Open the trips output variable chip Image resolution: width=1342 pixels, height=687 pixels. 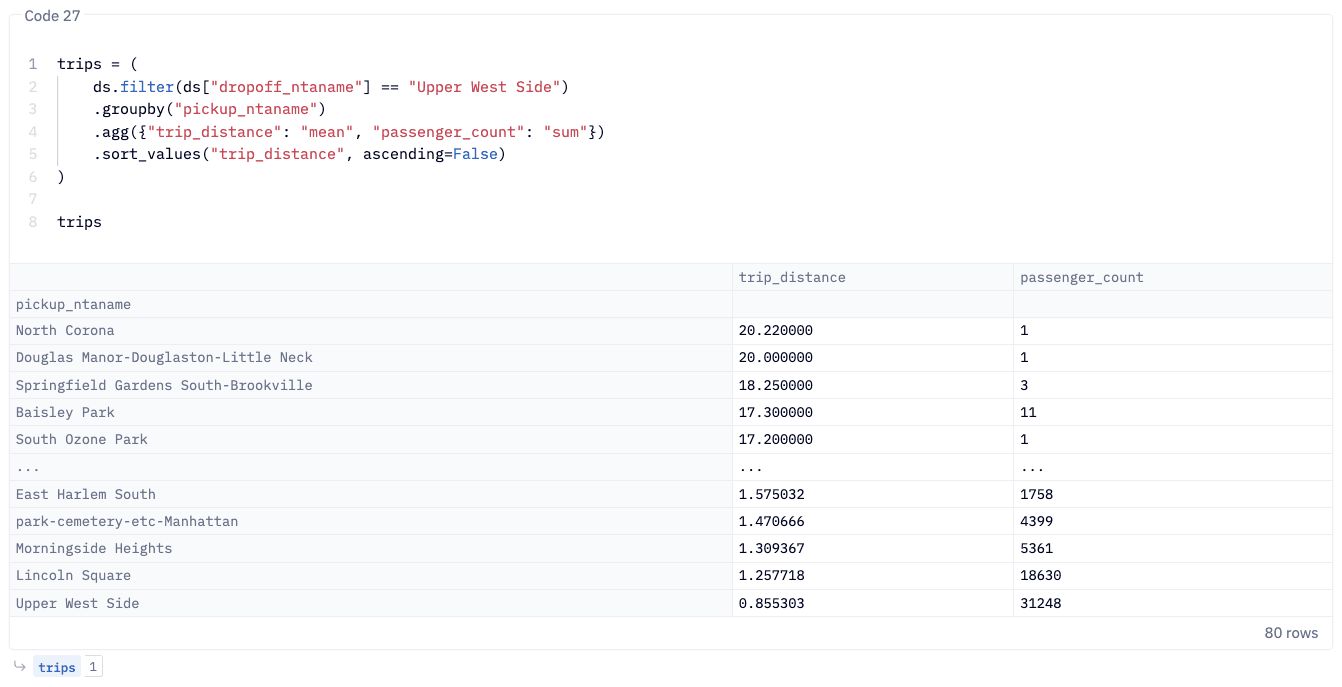[x=57, y=667]
